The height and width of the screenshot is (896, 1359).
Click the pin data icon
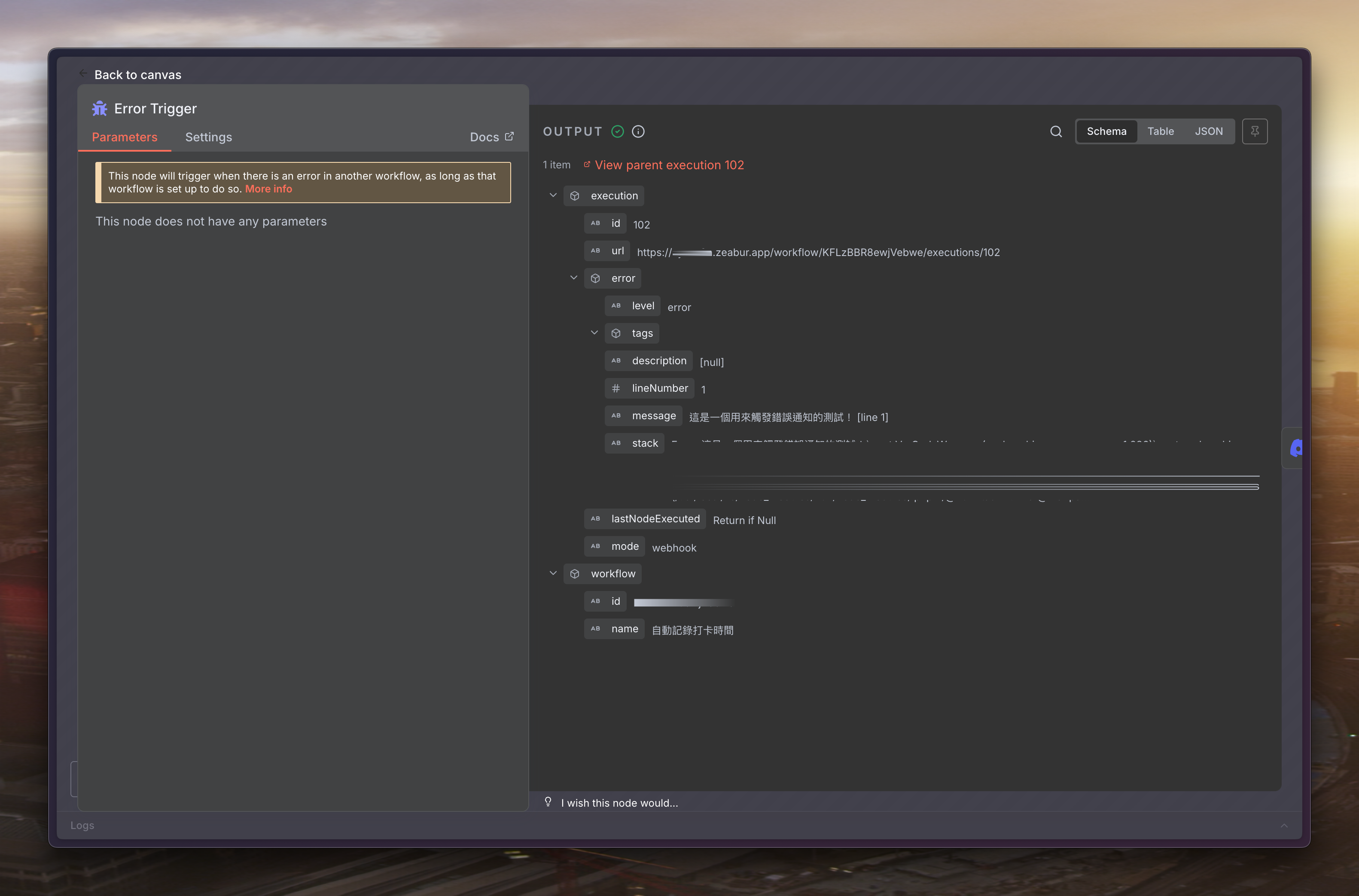pos(1255,131)
